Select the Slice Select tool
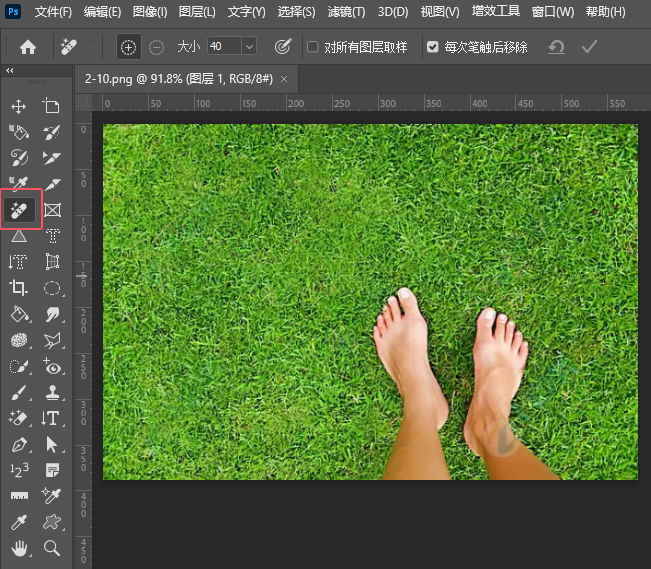The image size is (651, 569). click(51, 158)
